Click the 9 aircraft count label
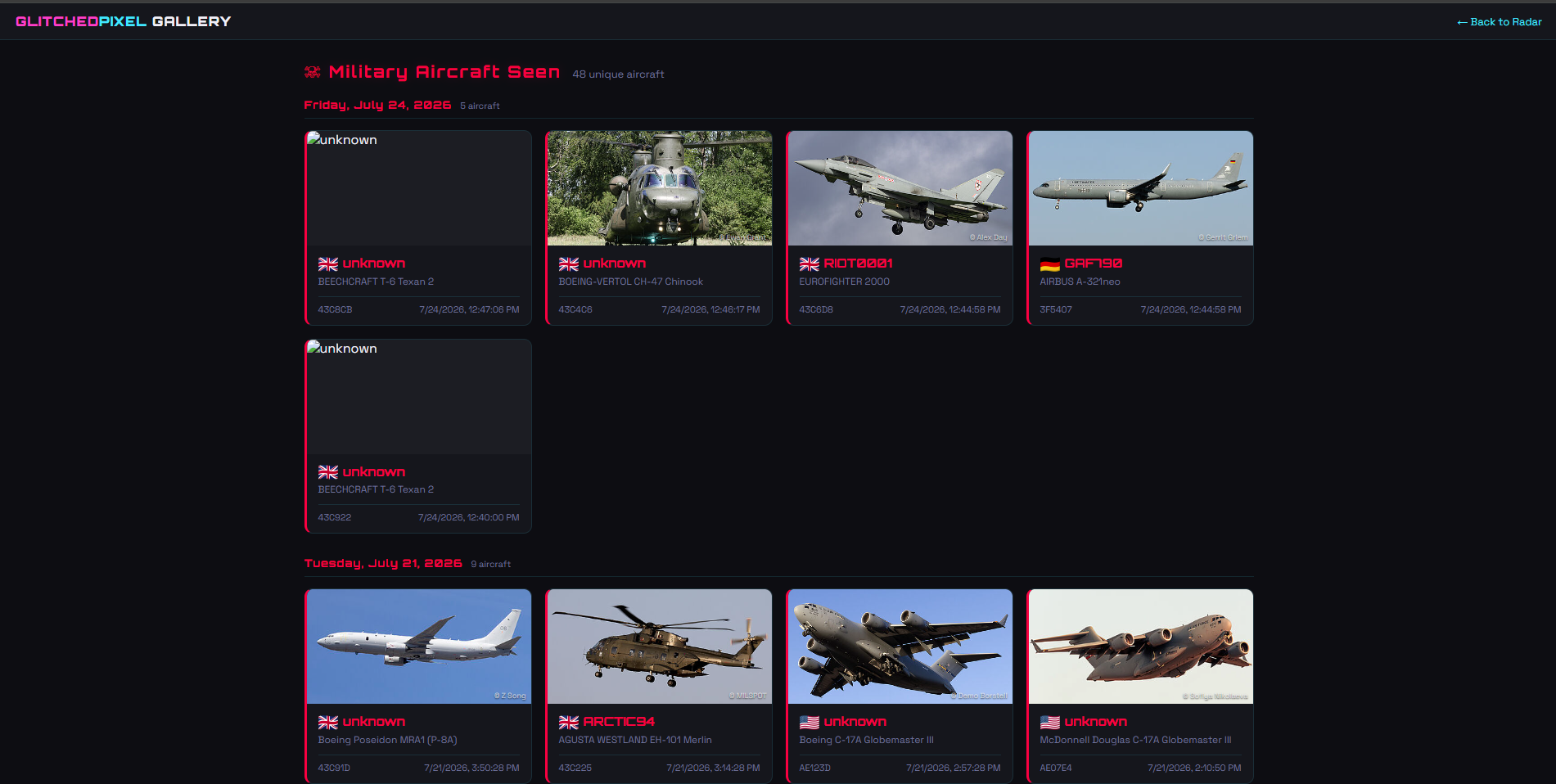Image resolution: width=1556 pixels, height=784 pixels. 491,565
